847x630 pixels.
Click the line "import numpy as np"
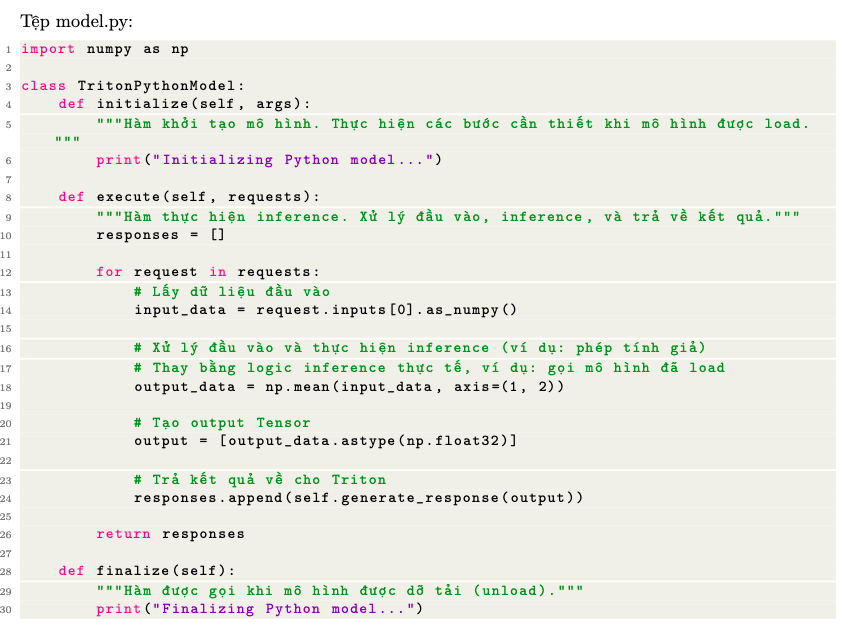tap(105, 49)
